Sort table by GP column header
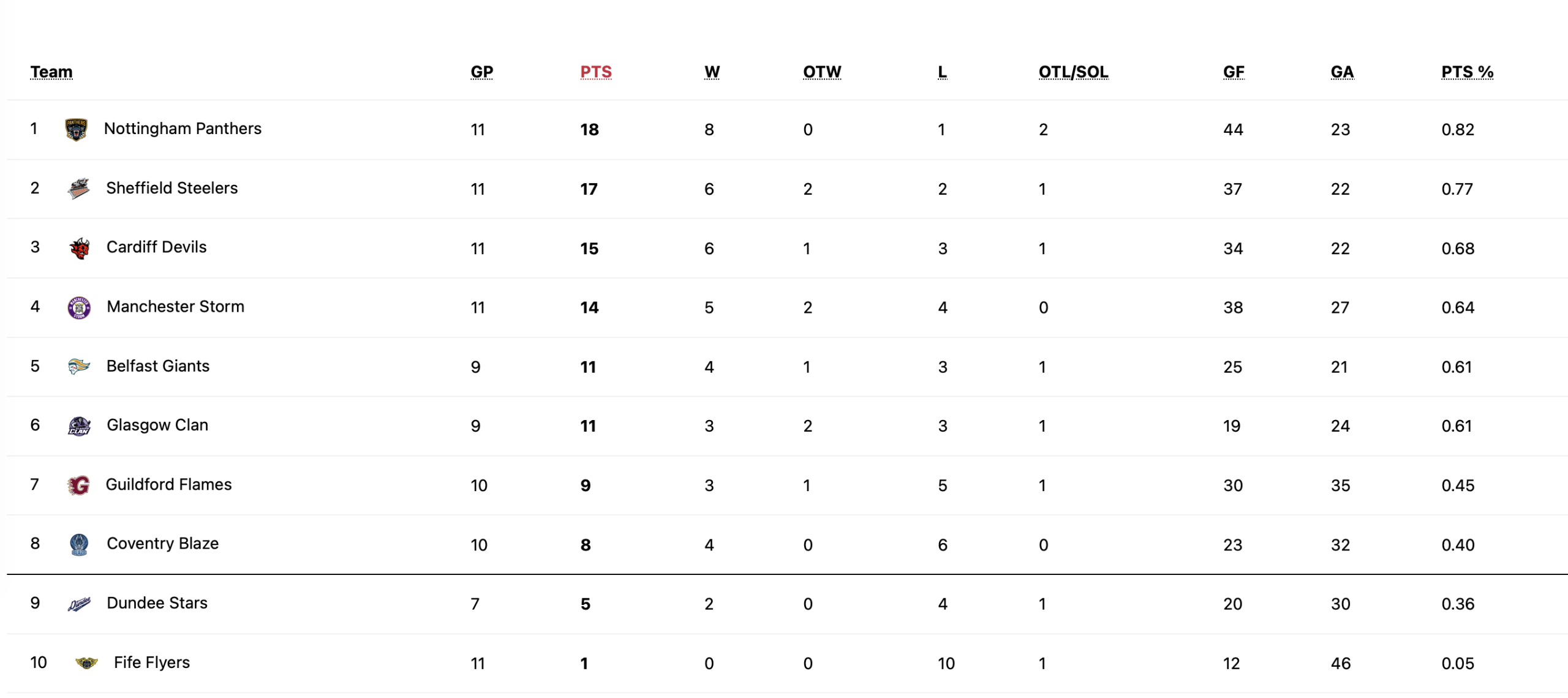This screenshot has height=698, width=1568. (481, 72)
